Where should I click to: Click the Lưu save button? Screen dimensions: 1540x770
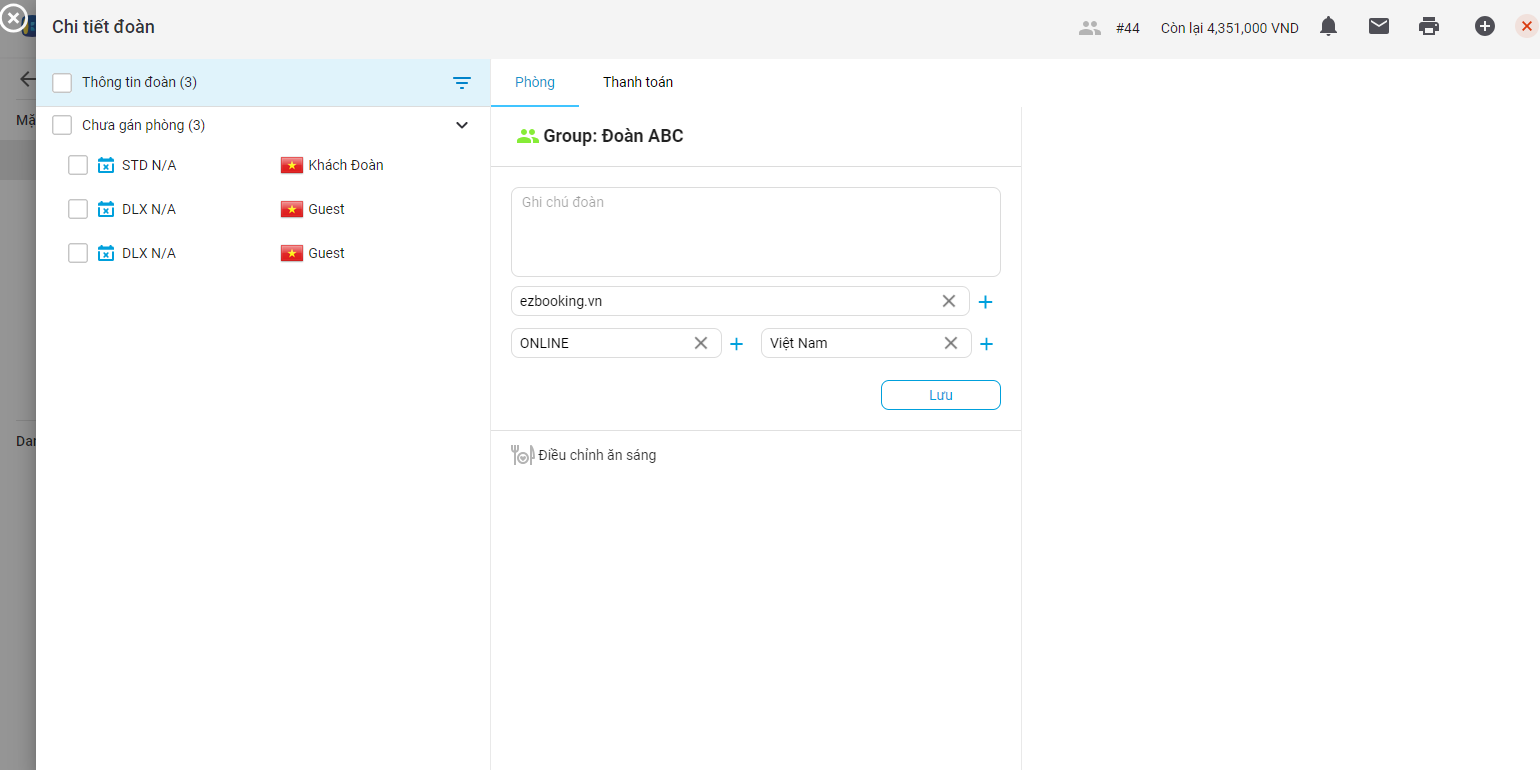940,395
